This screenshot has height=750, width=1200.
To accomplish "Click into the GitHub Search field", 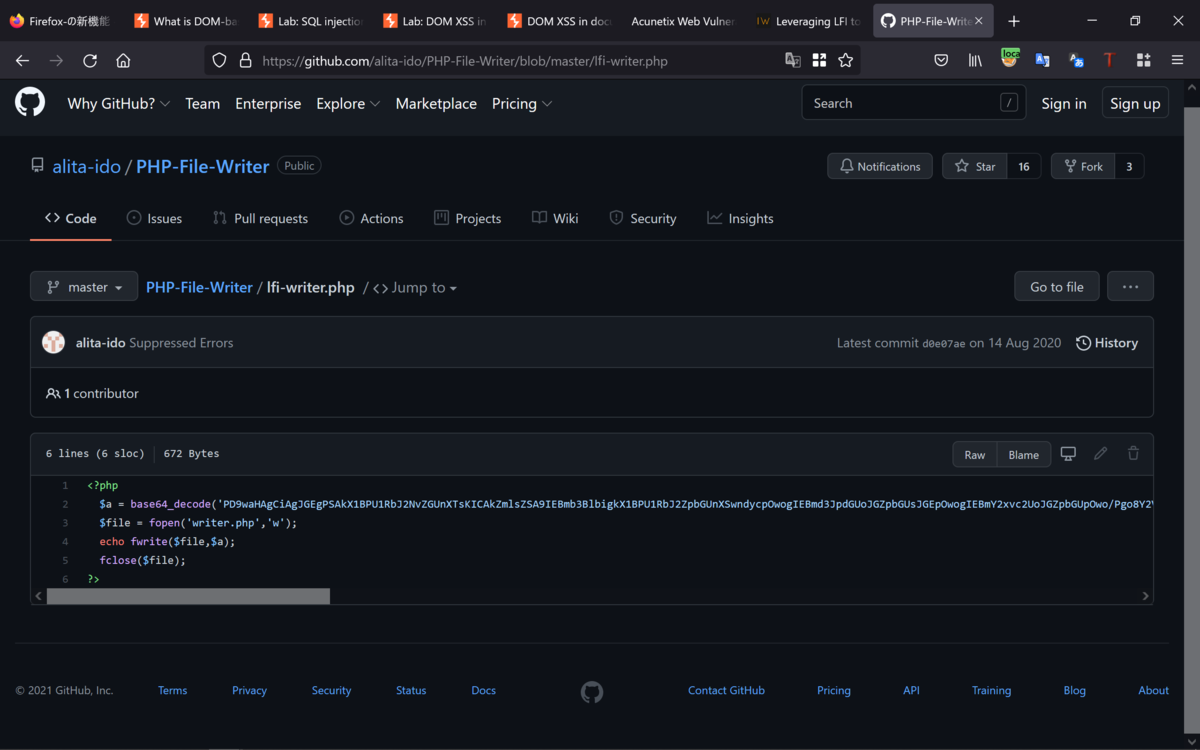I will pos(914,103).
